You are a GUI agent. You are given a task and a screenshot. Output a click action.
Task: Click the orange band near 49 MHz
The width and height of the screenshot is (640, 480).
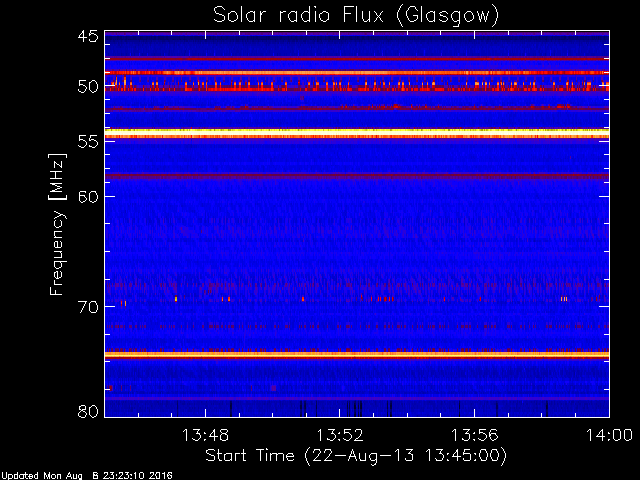click(357, 73)
